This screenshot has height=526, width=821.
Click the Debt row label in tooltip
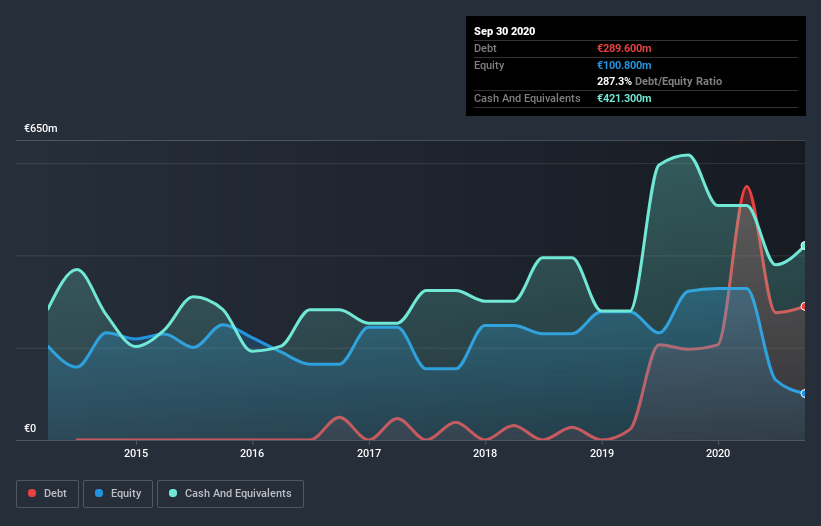click(x=485, y=48)
